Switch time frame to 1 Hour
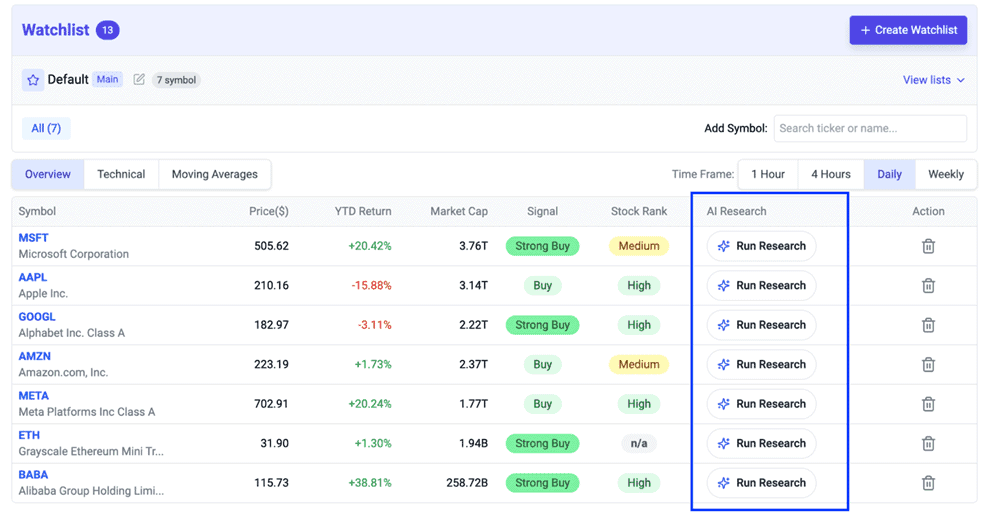This screenshot has width=1000, height=517. point(768,174)
